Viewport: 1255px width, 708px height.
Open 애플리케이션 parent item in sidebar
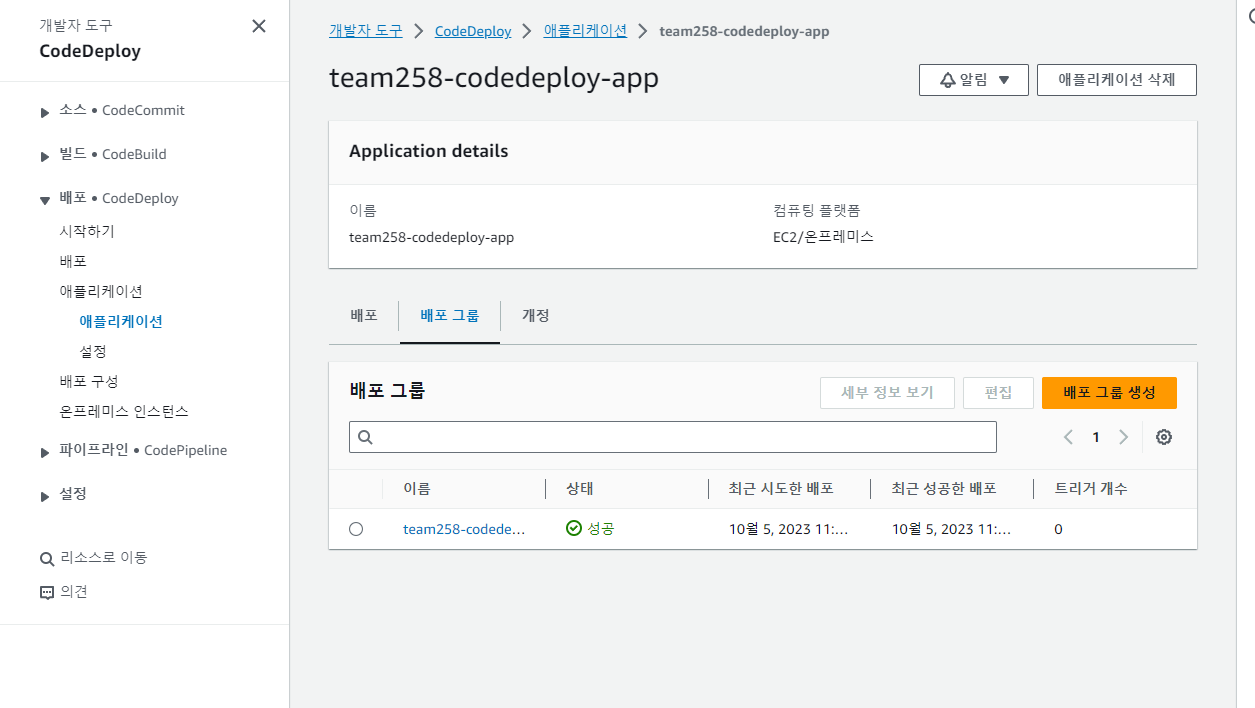101,291
